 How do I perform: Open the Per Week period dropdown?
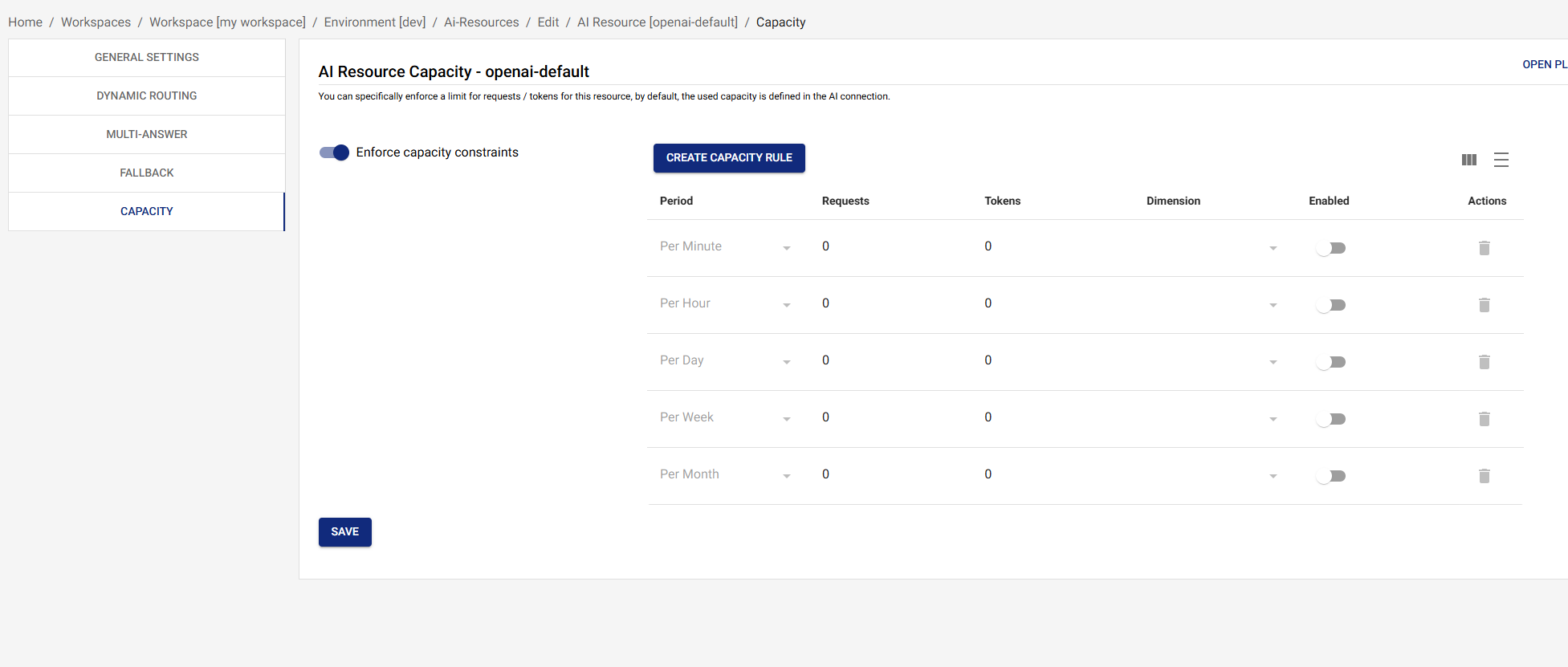[x=727, y=417]
